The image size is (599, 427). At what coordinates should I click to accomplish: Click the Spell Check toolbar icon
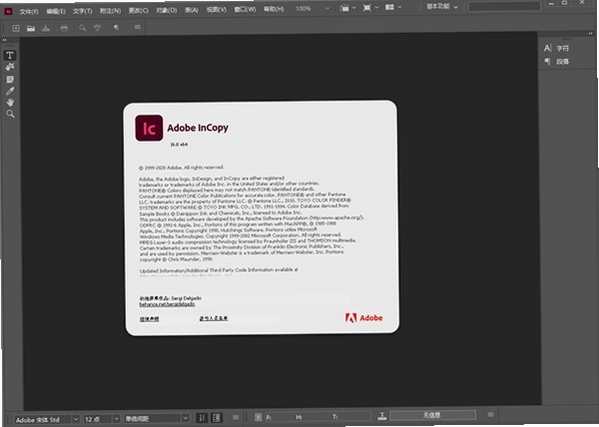coord(97,27)
